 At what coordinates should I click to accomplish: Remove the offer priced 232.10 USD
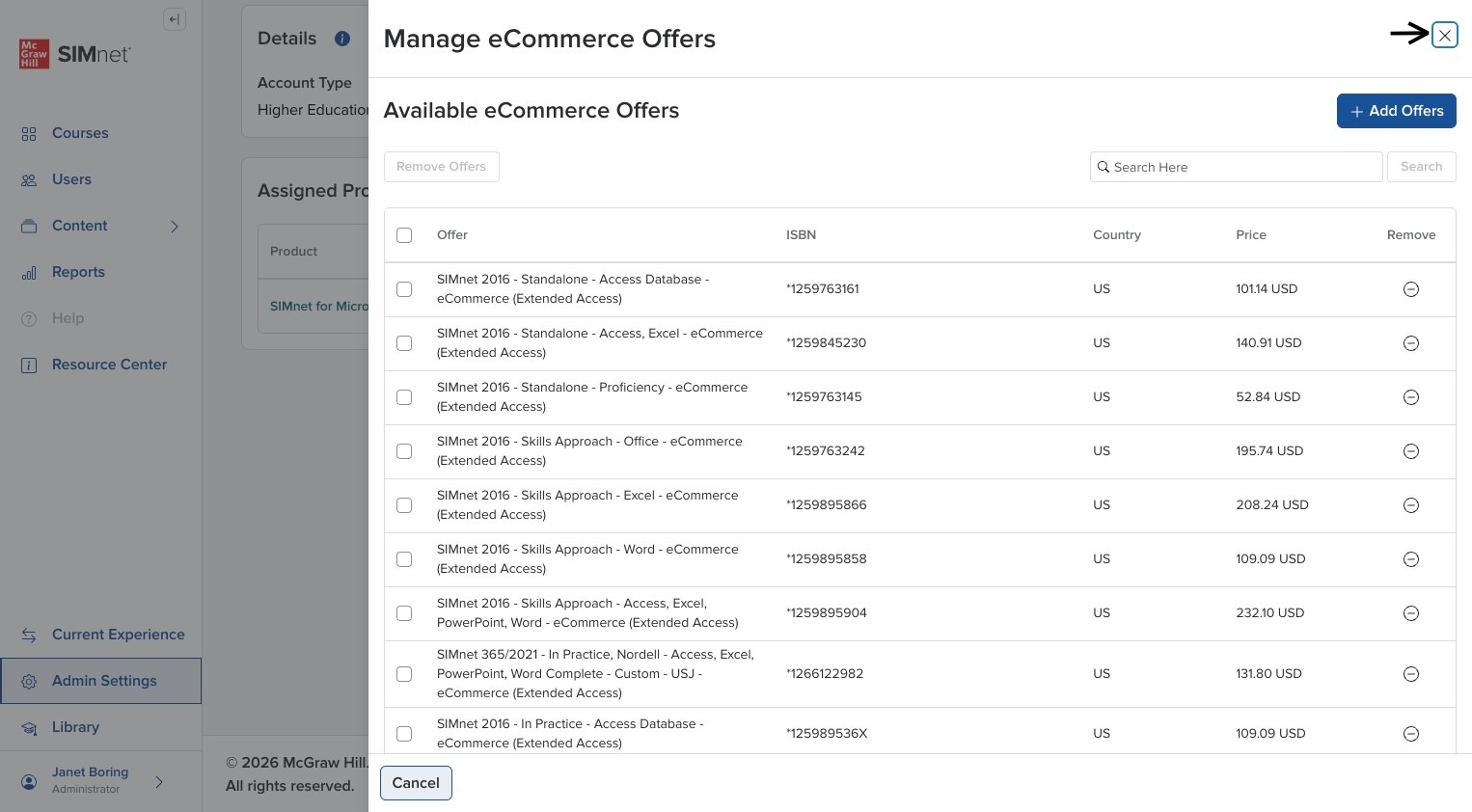[1410, 613]
